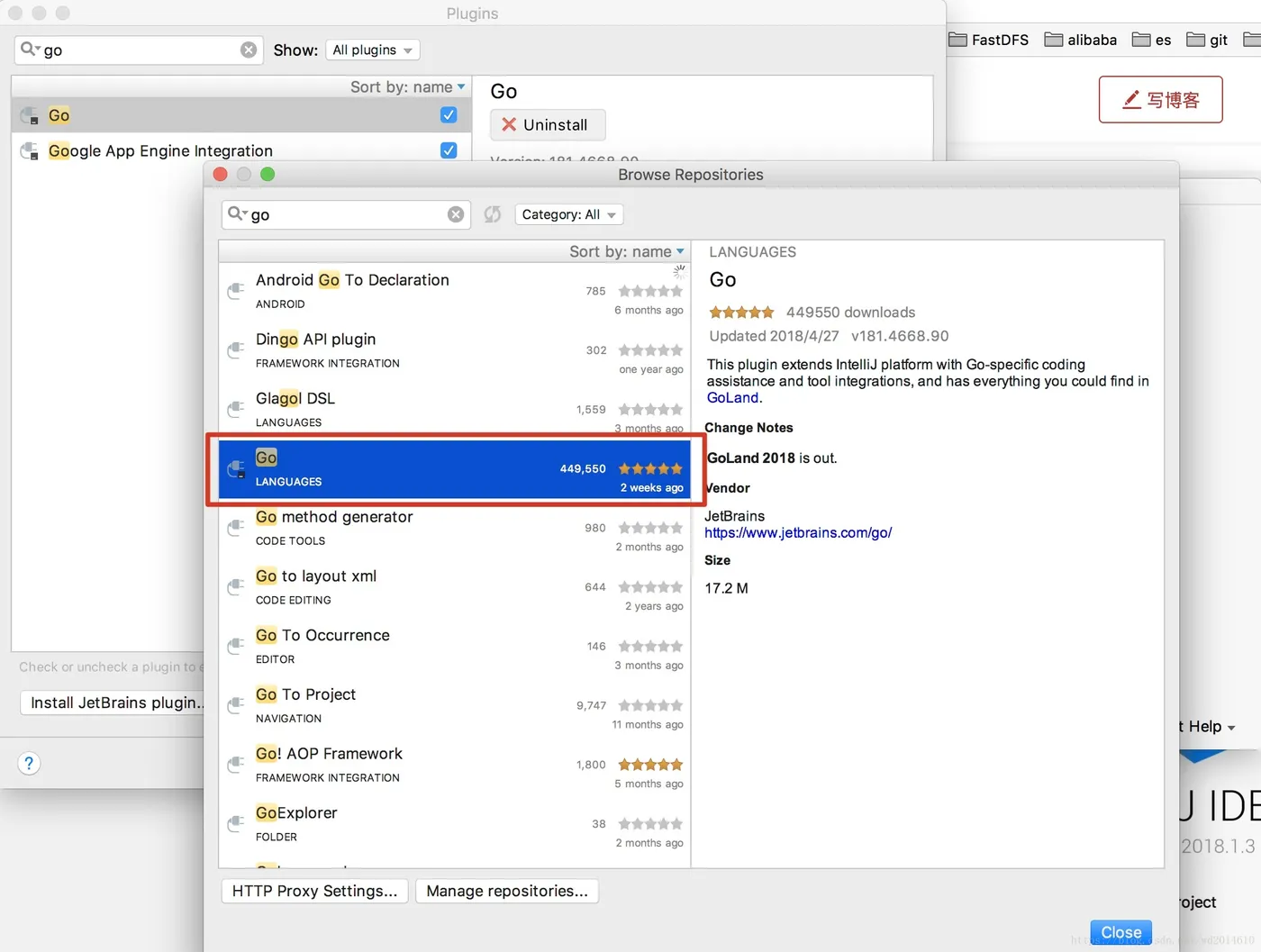Open the alibaba bookmark folder
Image resolution: width=1261 pixels, height=952 pixels.
(x=1081, y=40)
